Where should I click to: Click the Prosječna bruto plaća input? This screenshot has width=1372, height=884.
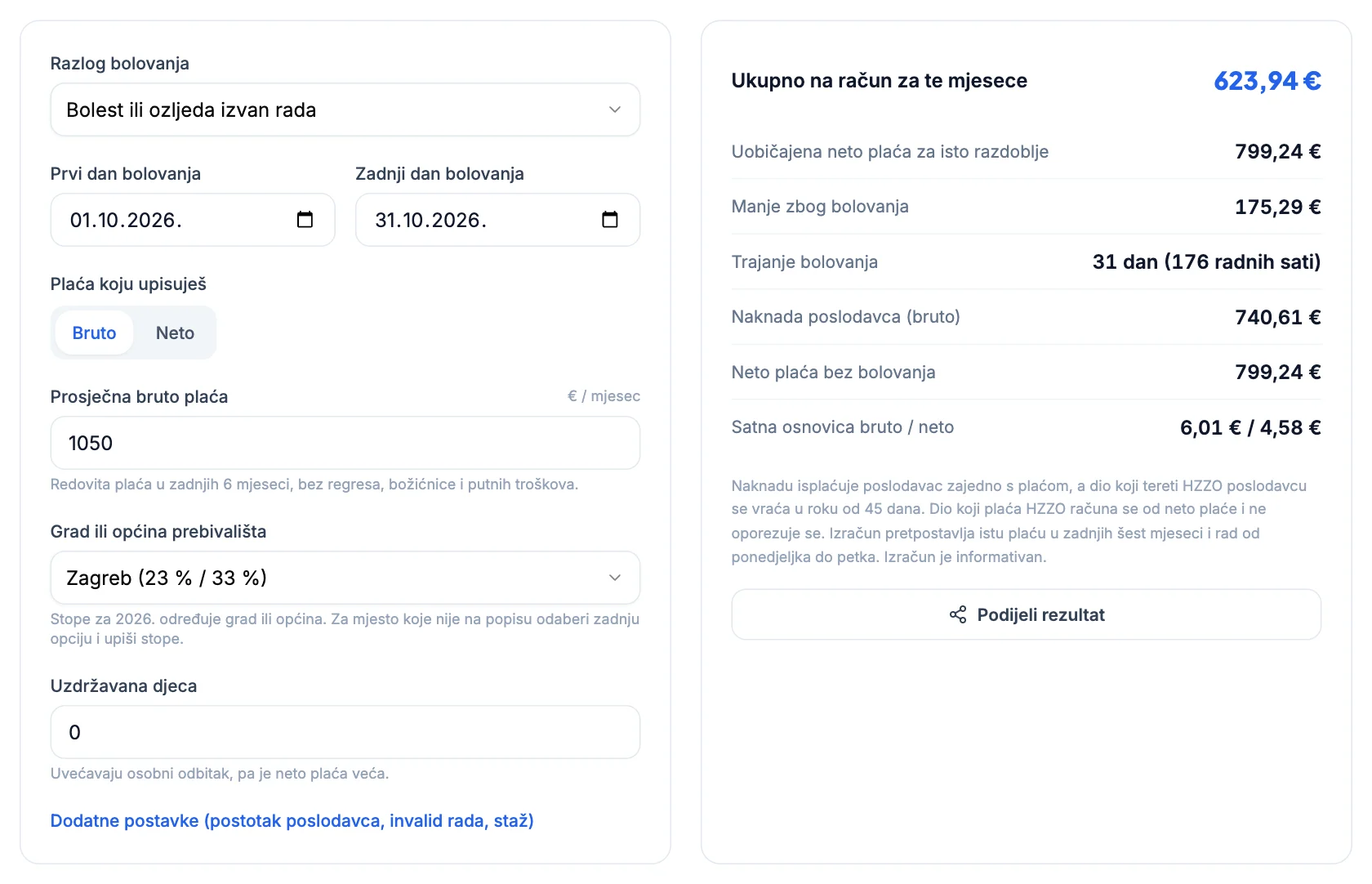click(345, 443)
